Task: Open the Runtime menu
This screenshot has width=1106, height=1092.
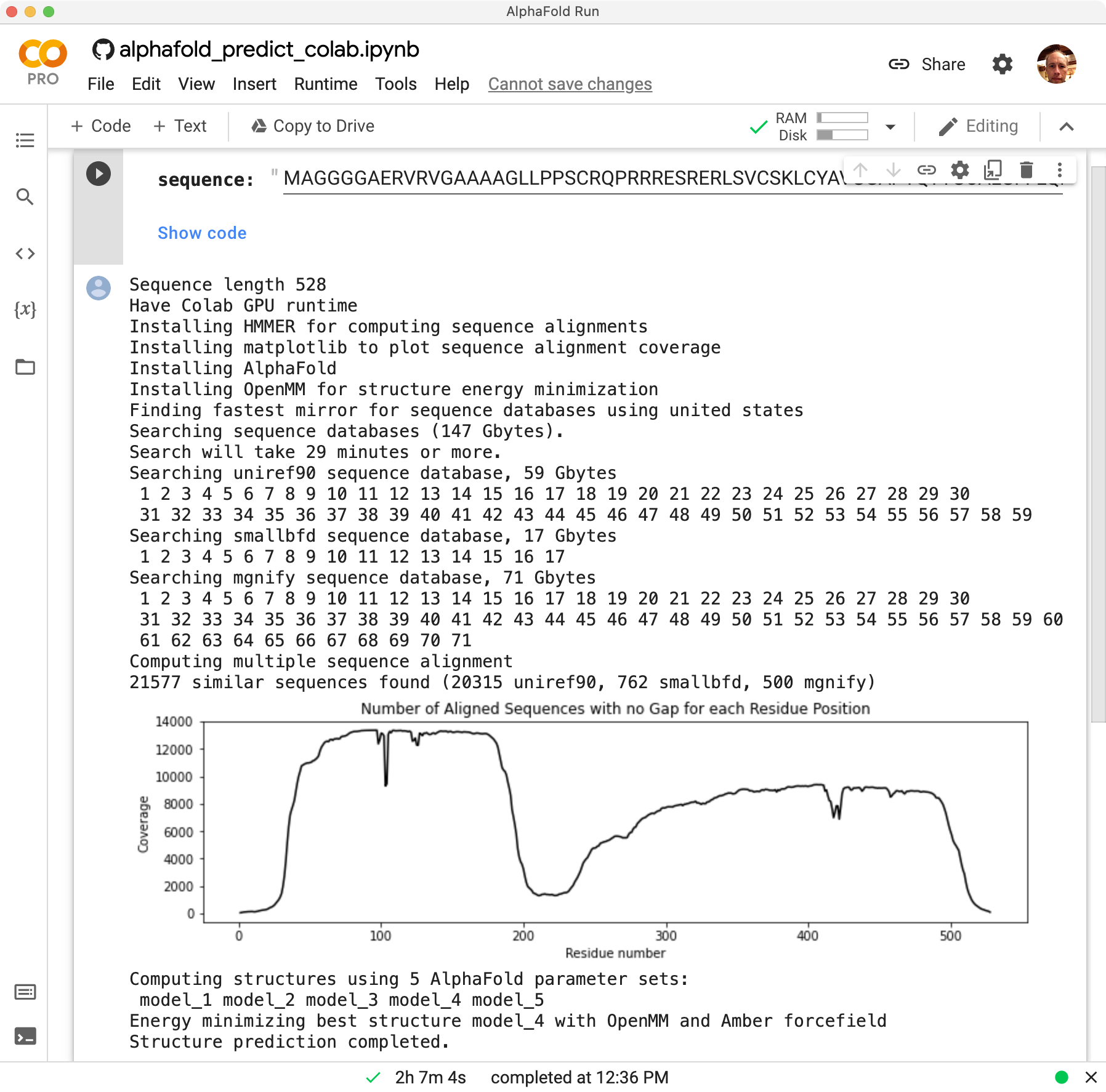Action: pos(325,84)
